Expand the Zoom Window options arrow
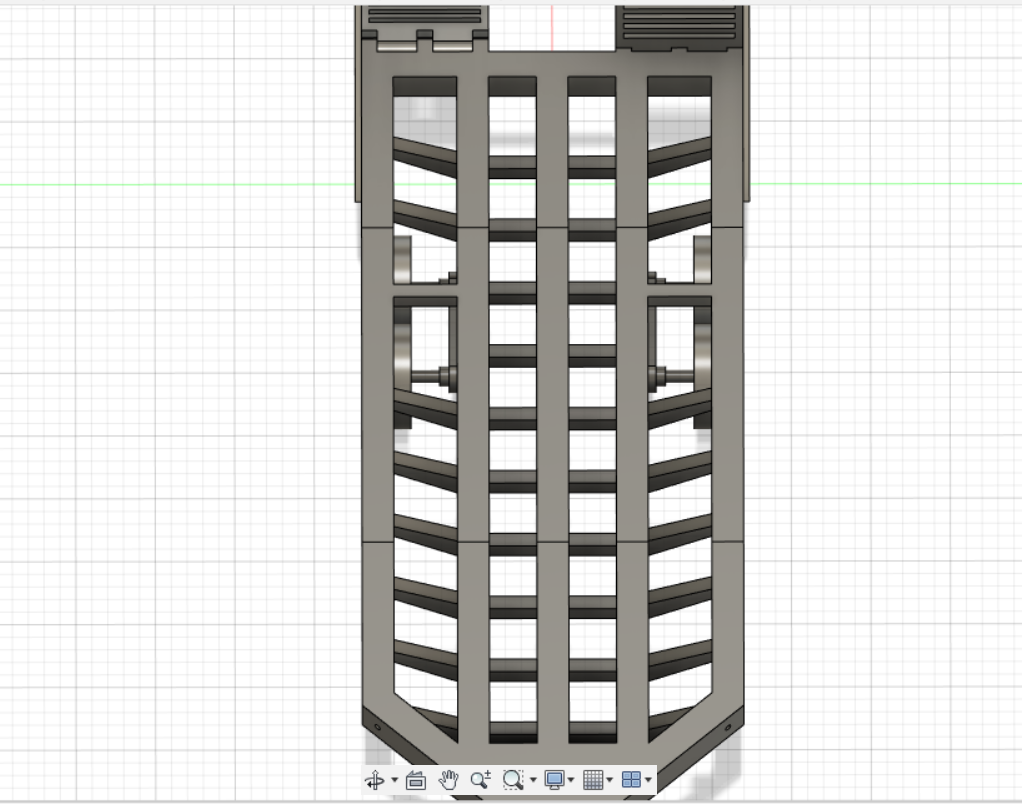Image resolution: width=1022 pixels, height=804 pixels. pos(533,780)
